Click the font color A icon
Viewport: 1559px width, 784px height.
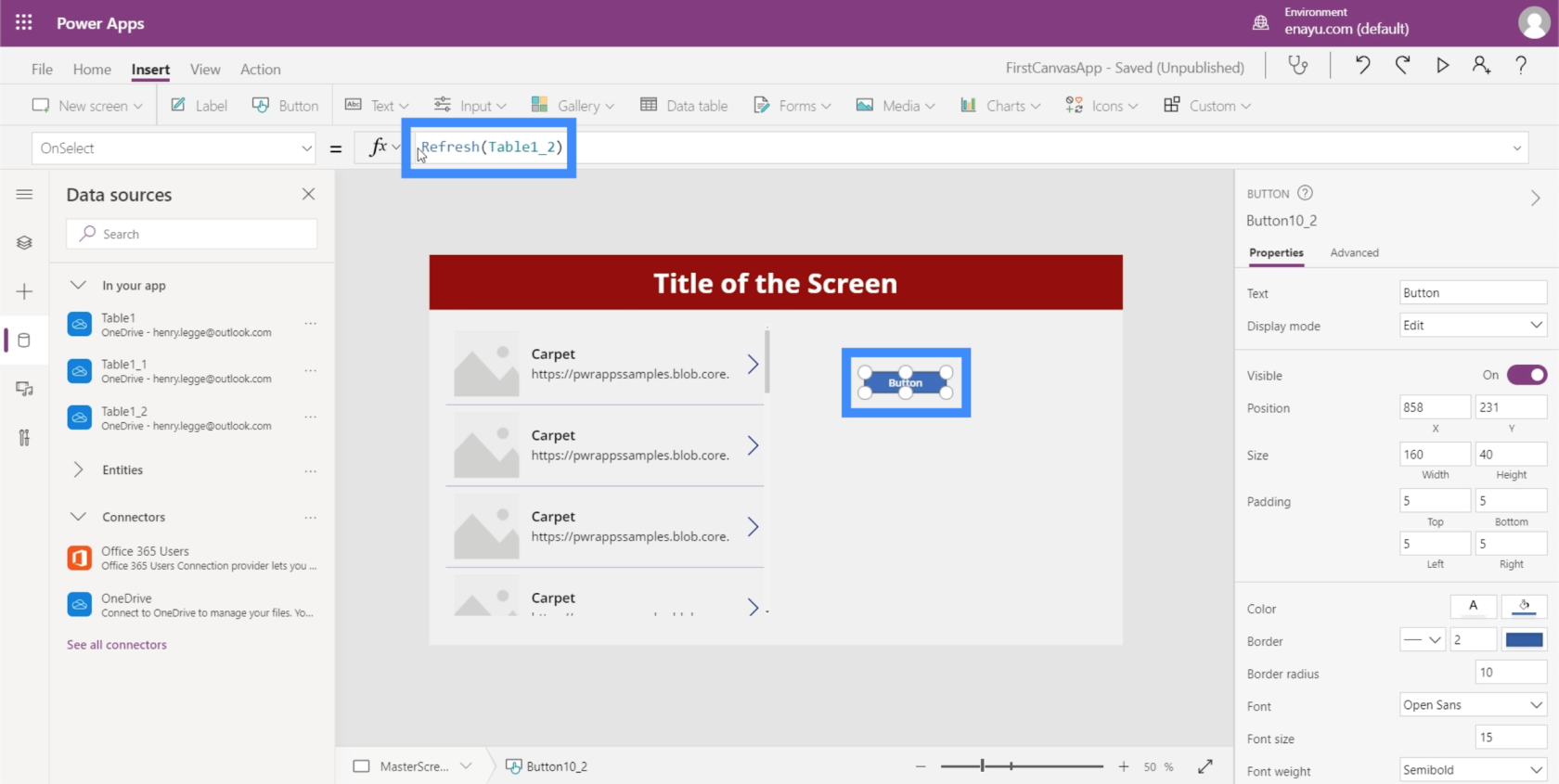pos(1473,607)
